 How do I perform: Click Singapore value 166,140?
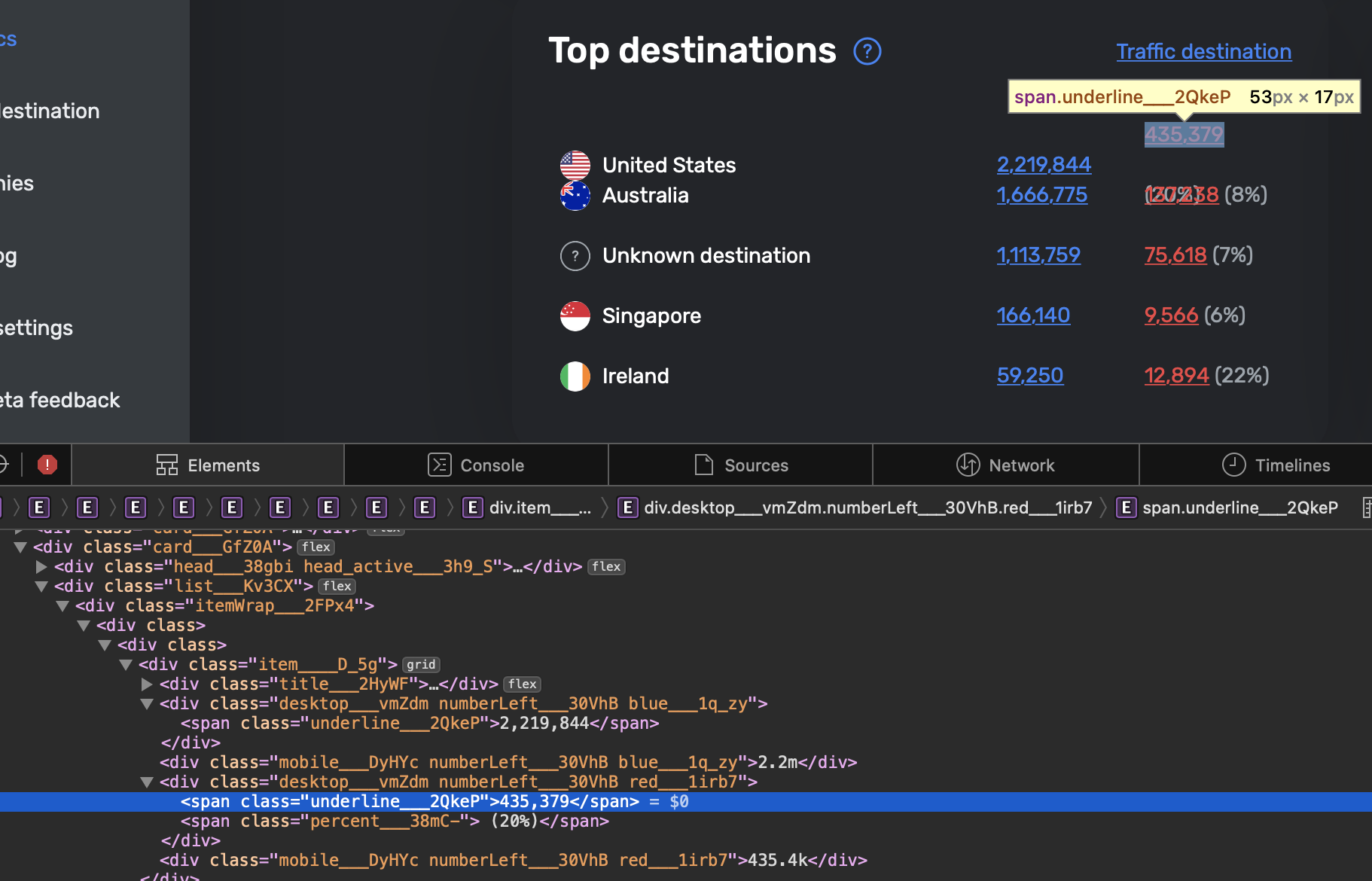click(1033, 315)
